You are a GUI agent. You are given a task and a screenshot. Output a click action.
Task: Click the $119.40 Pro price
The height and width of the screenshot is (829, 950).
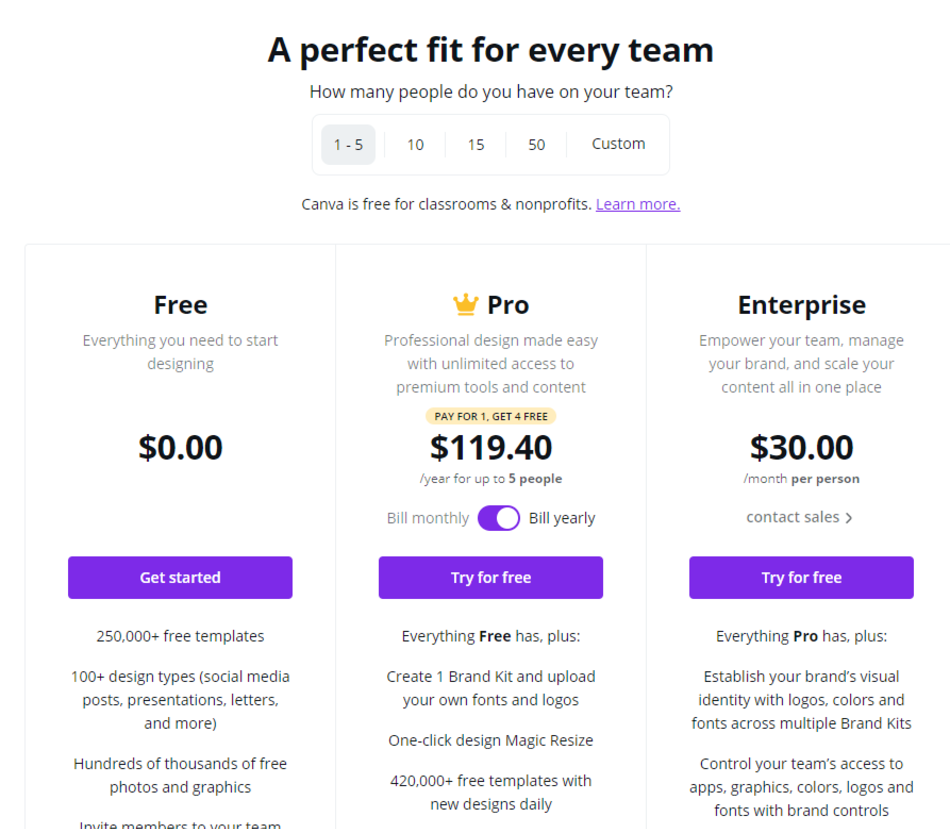click(x=491, y=447)
